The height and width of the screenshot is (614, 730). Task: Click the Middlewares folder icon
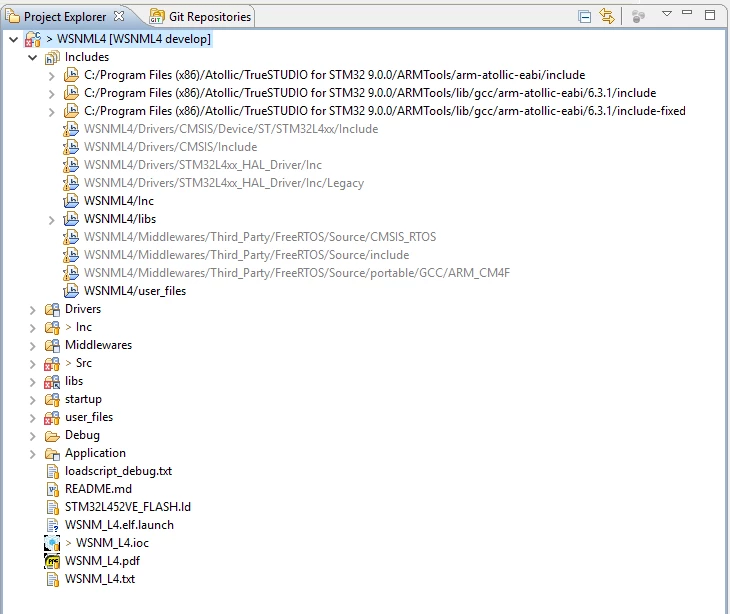click(x=52, y=345)
